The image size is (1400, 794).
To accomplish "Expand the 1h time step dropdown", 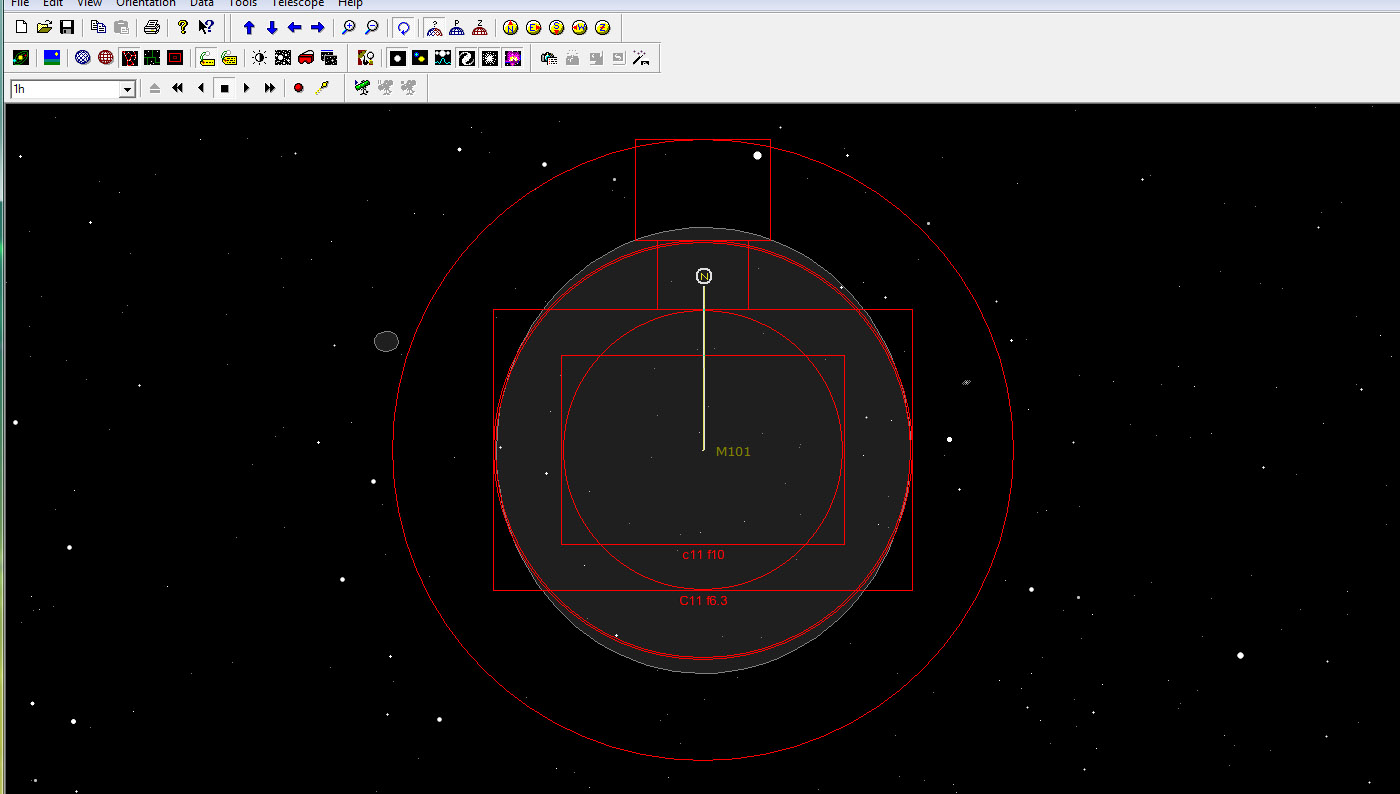I will click(x=127, y=90).
